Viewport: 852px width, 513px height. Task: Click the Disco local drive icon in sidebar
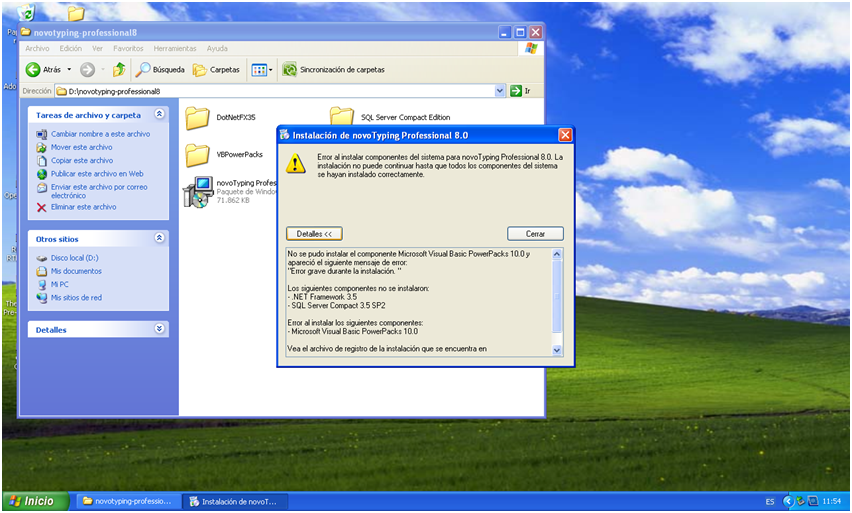[41, 258]
